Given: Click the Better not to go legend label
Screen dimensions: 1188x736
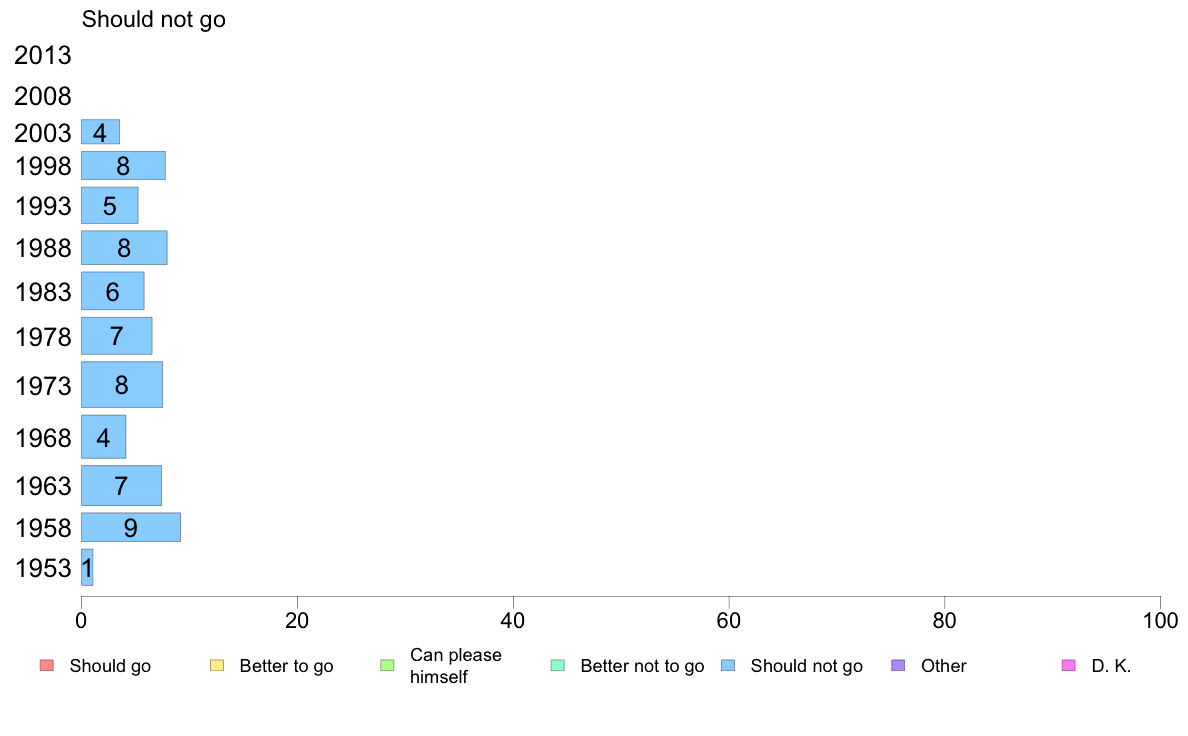Looking at the screenshot, I should coord(642,666).
